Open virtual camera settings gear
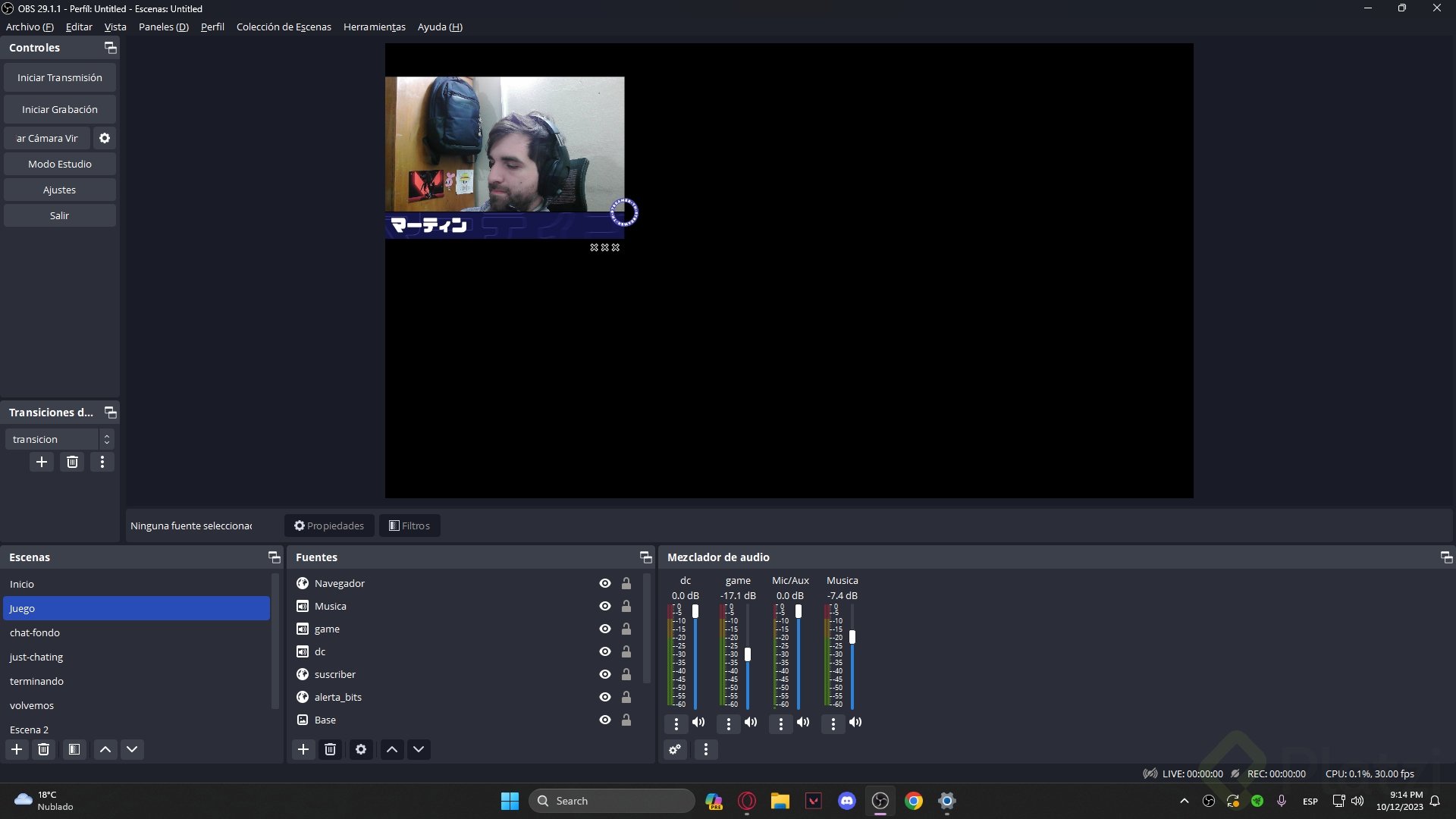Viewport: 1456px width, 819px height. pos(105,138)
